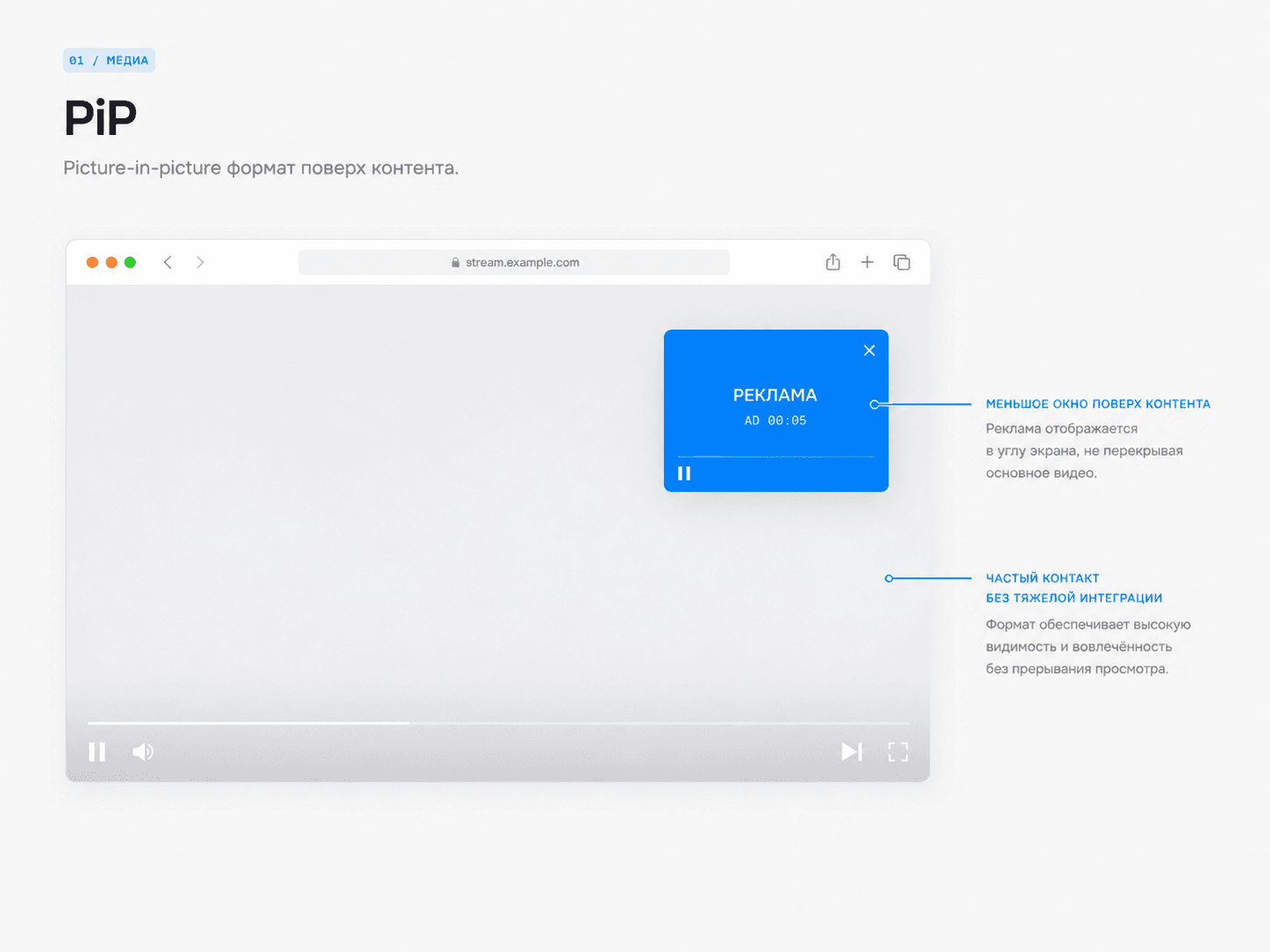Close the PiP ad window
This screenshot has height=952, width=1270.
[x=869, y=350]
